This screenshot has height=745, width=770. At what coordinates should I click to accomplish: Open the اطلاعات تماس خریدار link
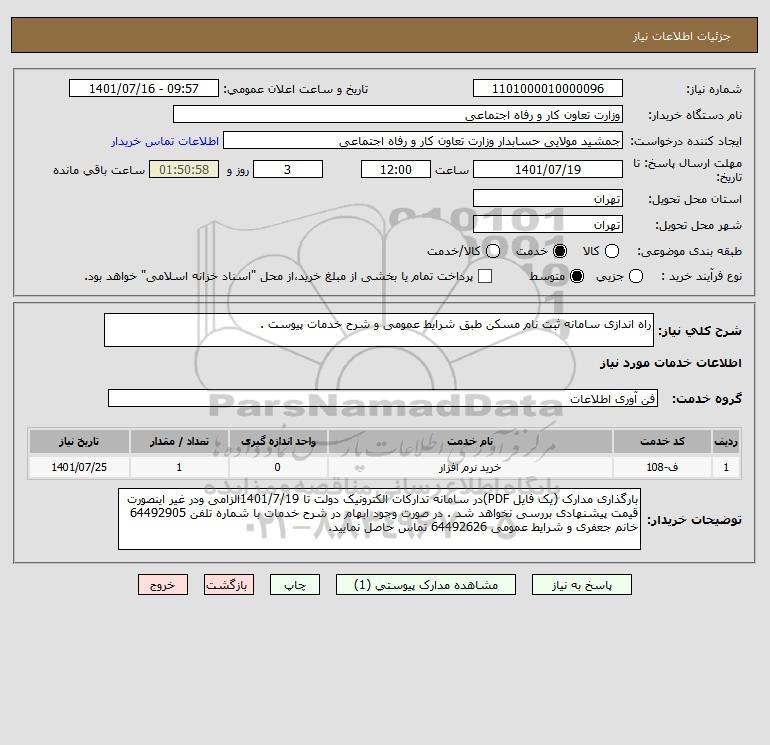coord(165,141)
